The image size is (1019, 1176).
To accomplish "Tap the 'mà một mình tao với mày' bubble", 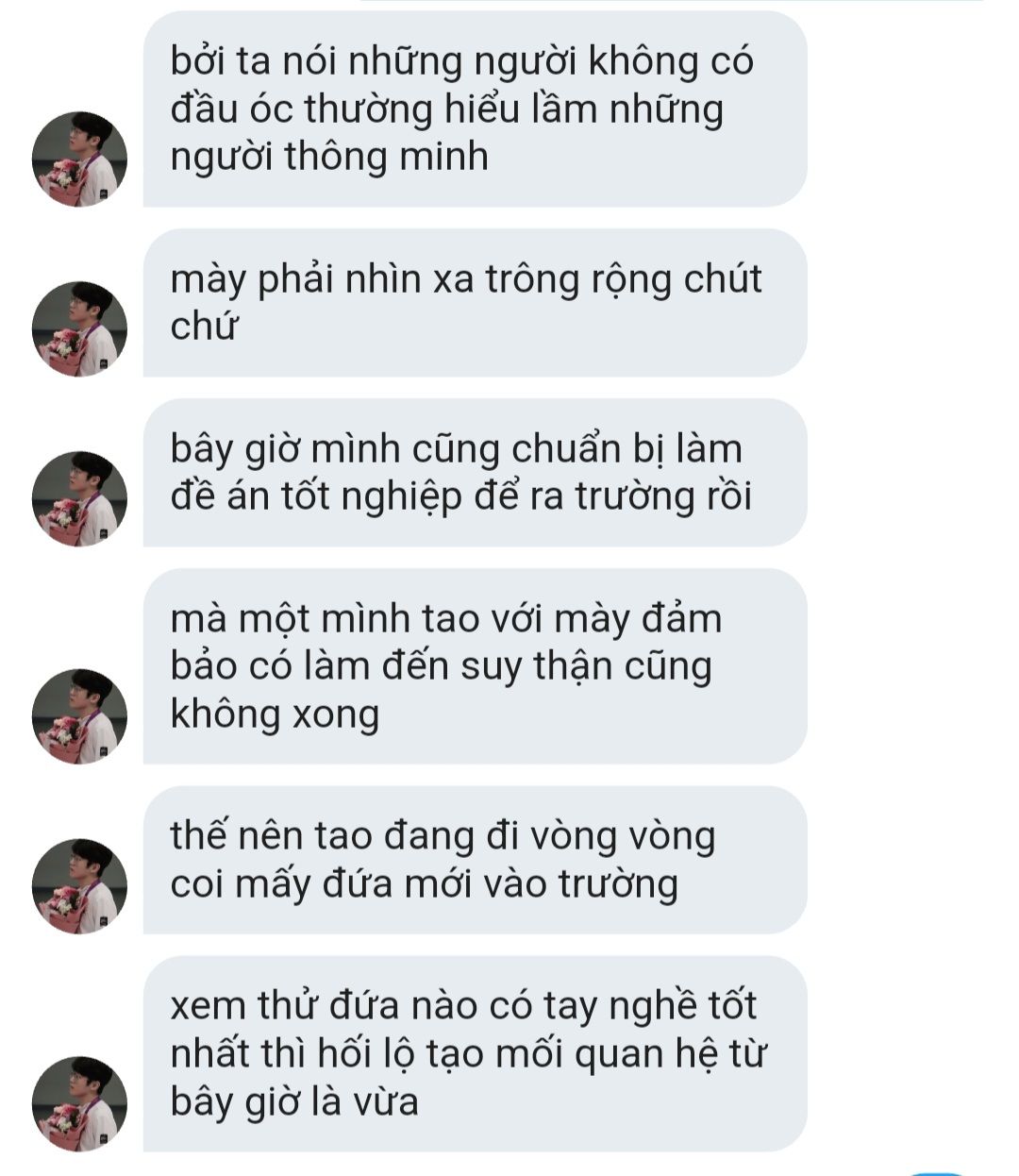I will tap(475, 666).
